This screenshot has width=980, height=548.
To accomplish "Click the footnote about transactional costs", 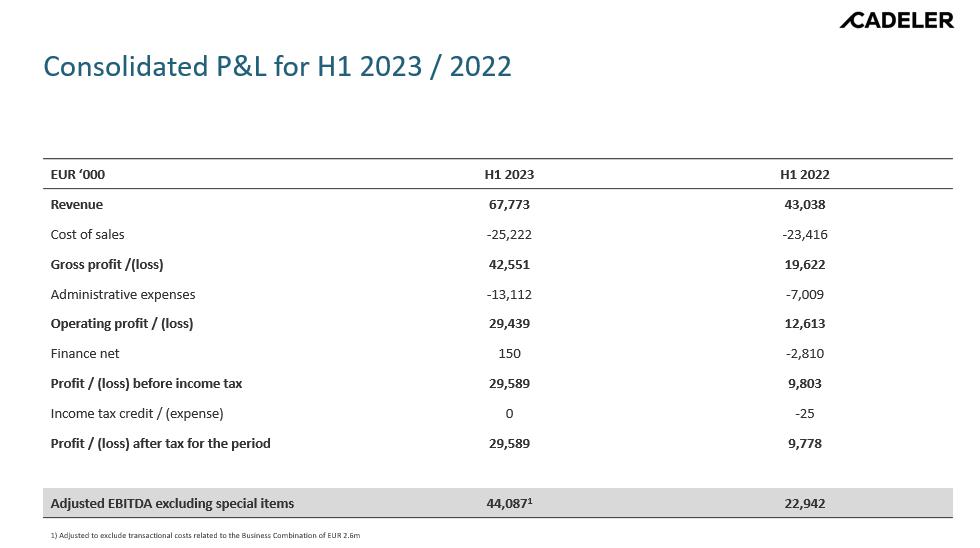I will [x=205, y=536].
